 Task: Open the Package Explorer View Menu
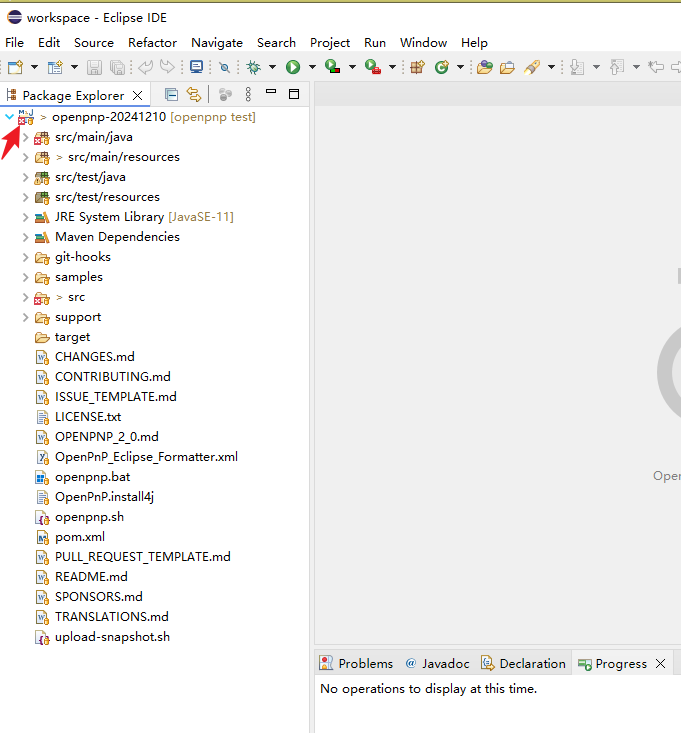248,95
